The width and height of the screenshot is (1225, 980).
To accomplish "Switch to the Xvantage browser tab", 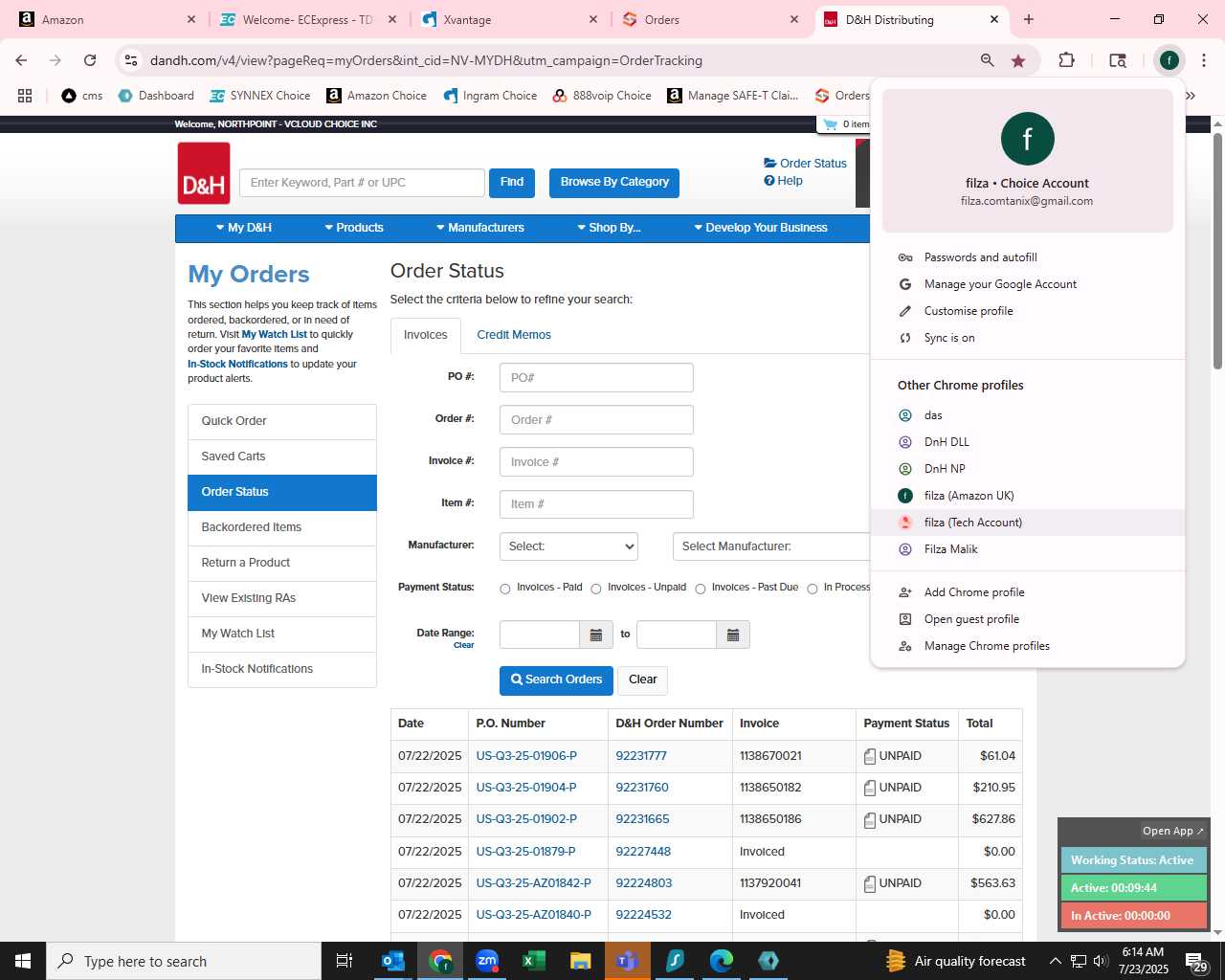I will [509, 19].
